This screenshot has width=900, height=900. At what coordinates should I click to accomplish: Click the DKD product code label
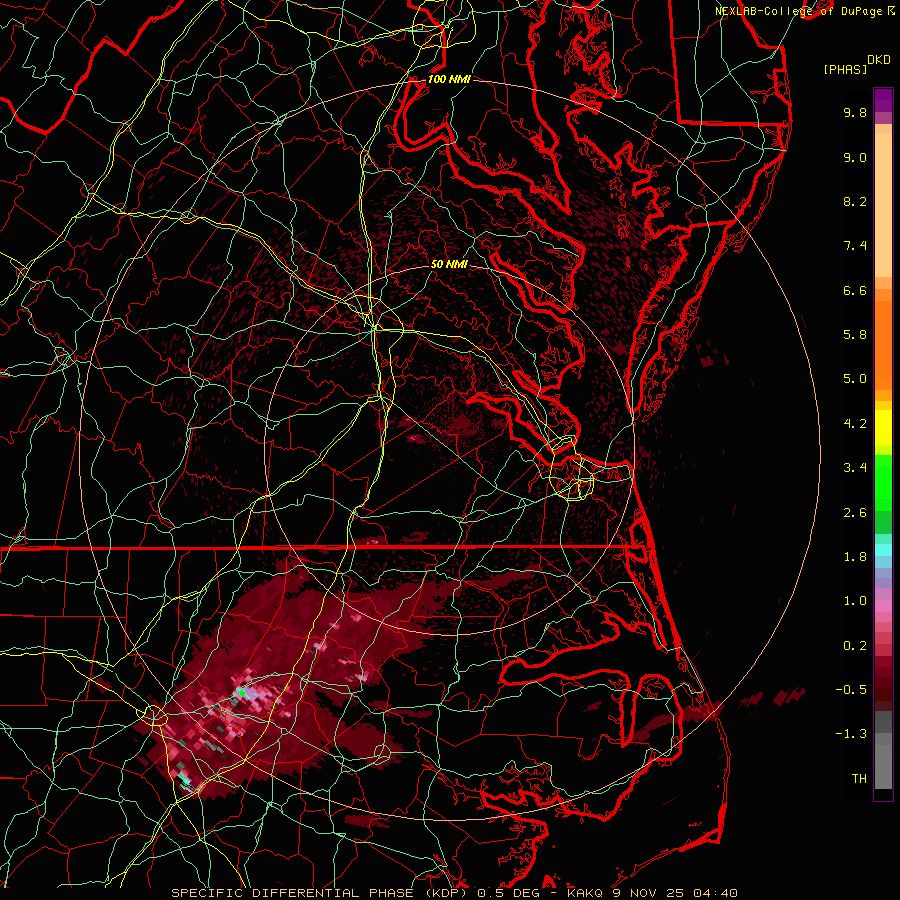point(879,60)
